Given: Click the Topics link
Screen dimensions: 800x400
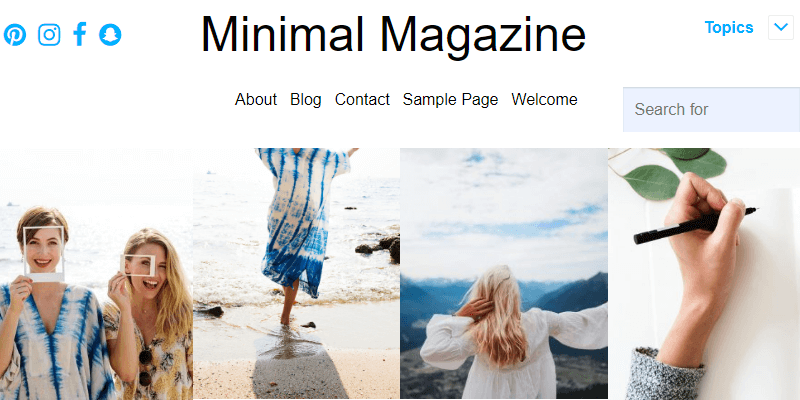Looking at the screenshot, I should [729, 28].
